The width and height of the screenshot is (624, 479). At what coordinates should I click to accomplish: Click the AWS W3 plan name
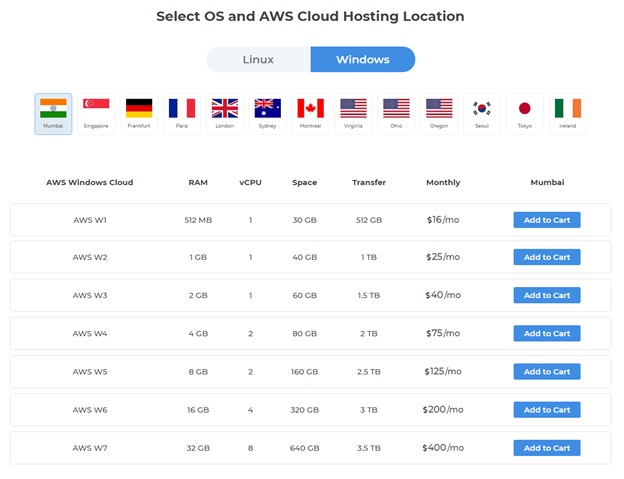(x=90, y=295)
